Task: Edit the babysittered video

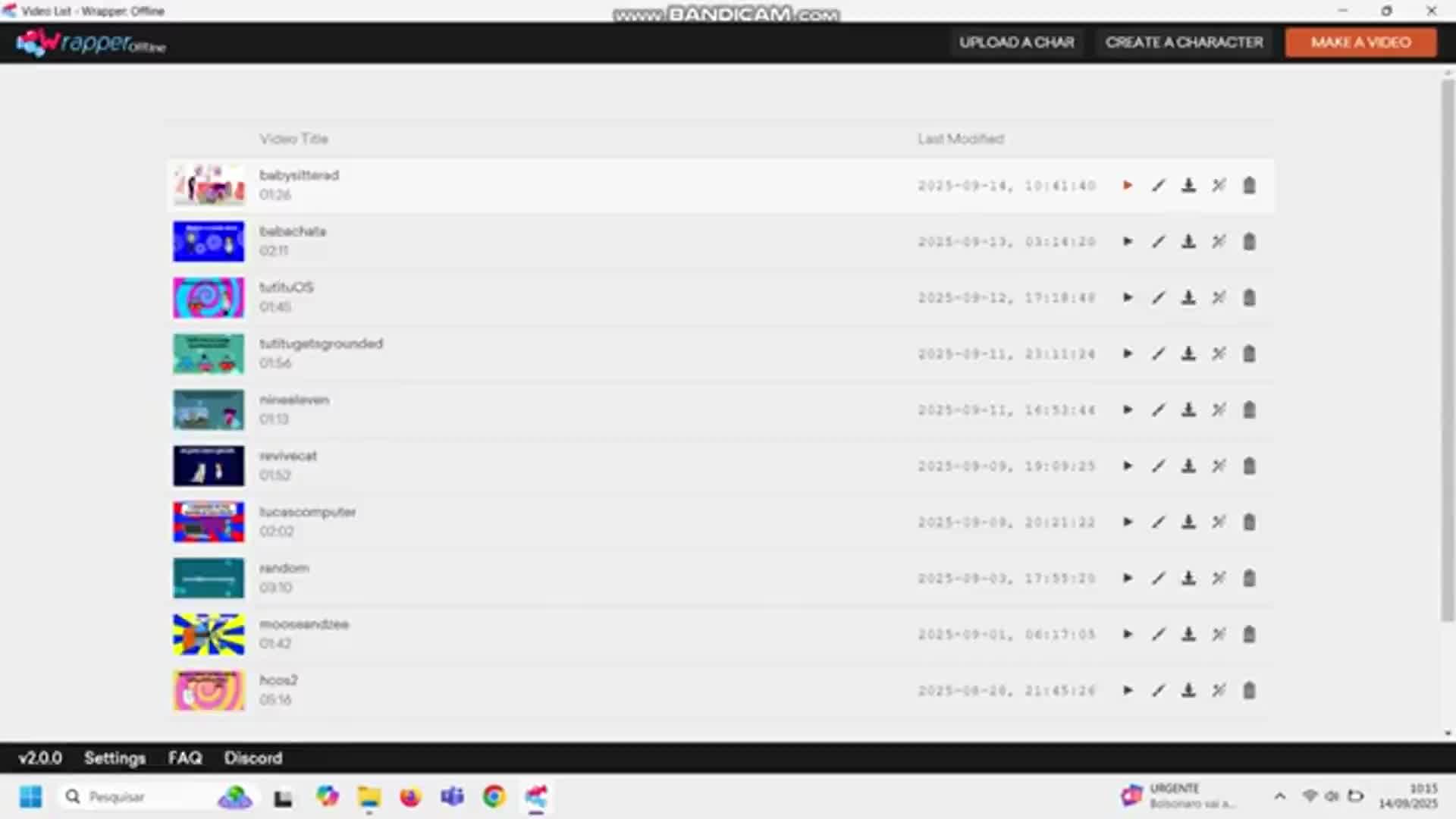Action: tap(1158, 185)
